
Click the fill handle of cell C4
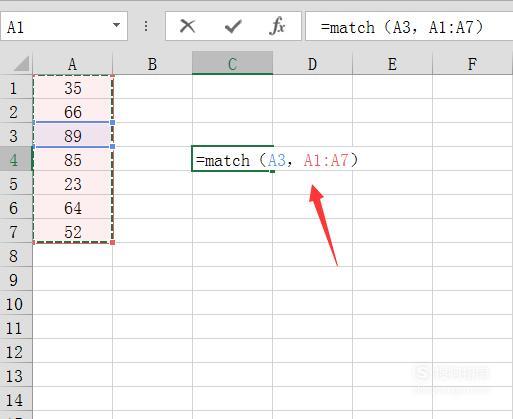point(272,171)
